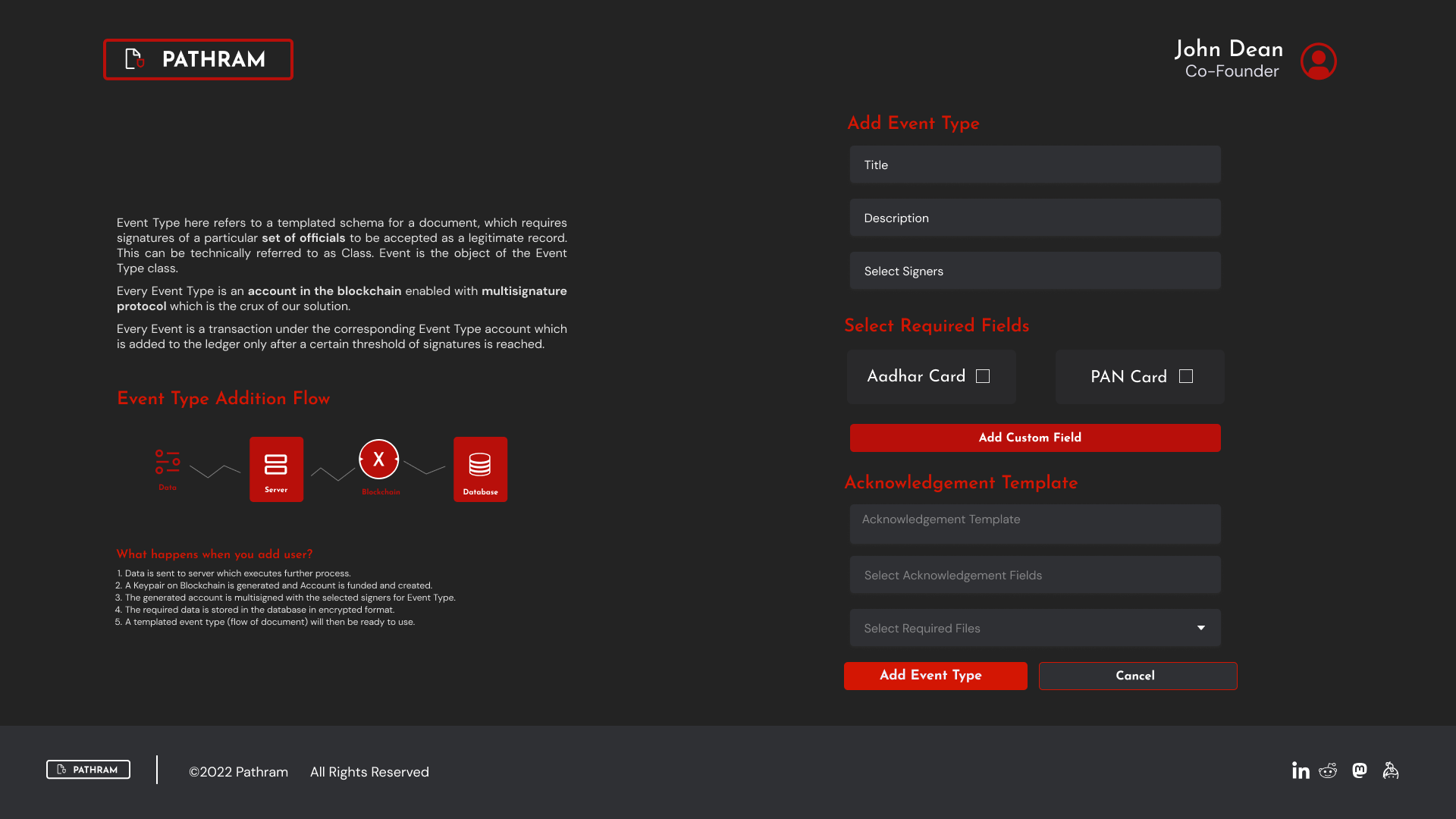Click the Pathram logo in header
The image size is (1456, 819).
198,59
